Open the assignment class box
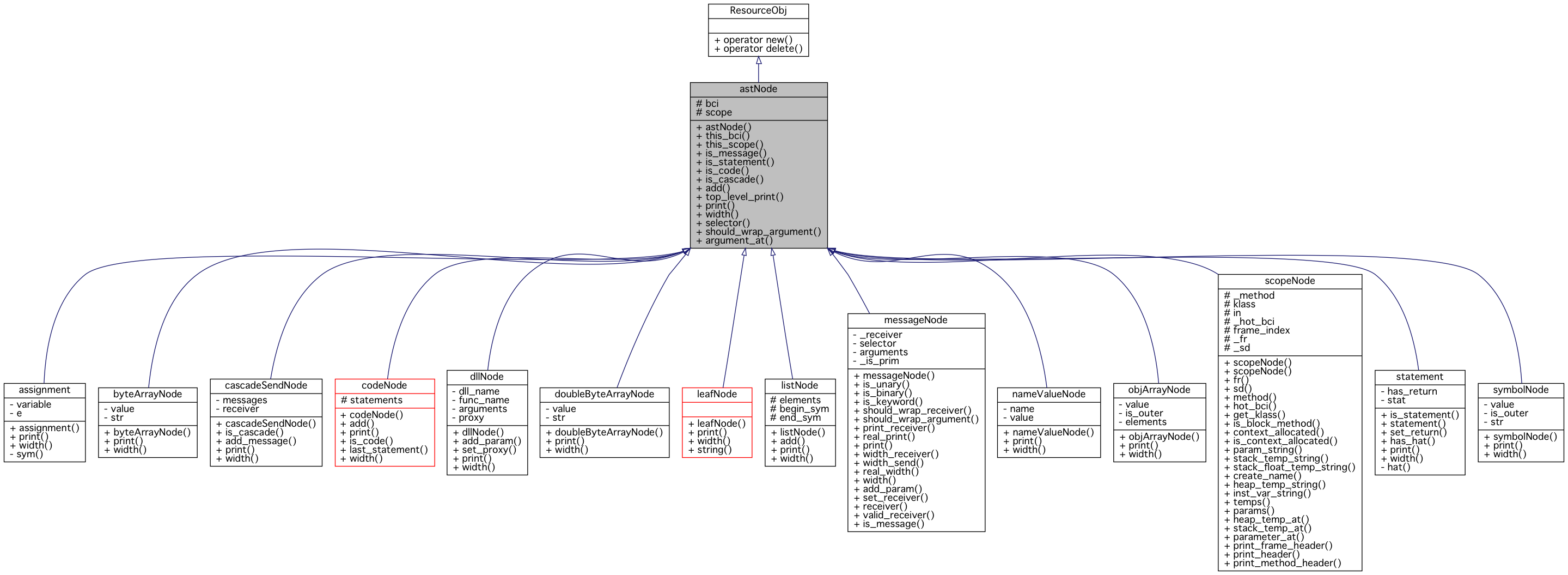This screenshot has width=1568, height=575. click(45, 390)
